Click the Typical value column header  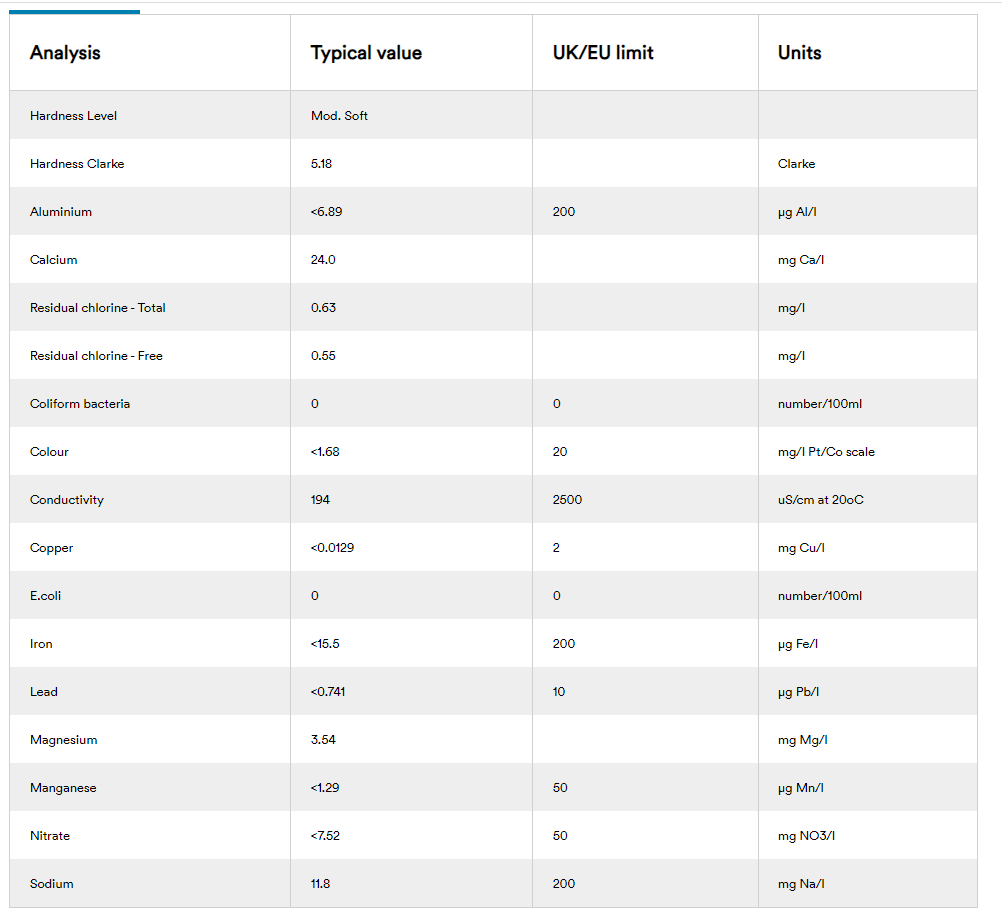[x=366, y=53]
